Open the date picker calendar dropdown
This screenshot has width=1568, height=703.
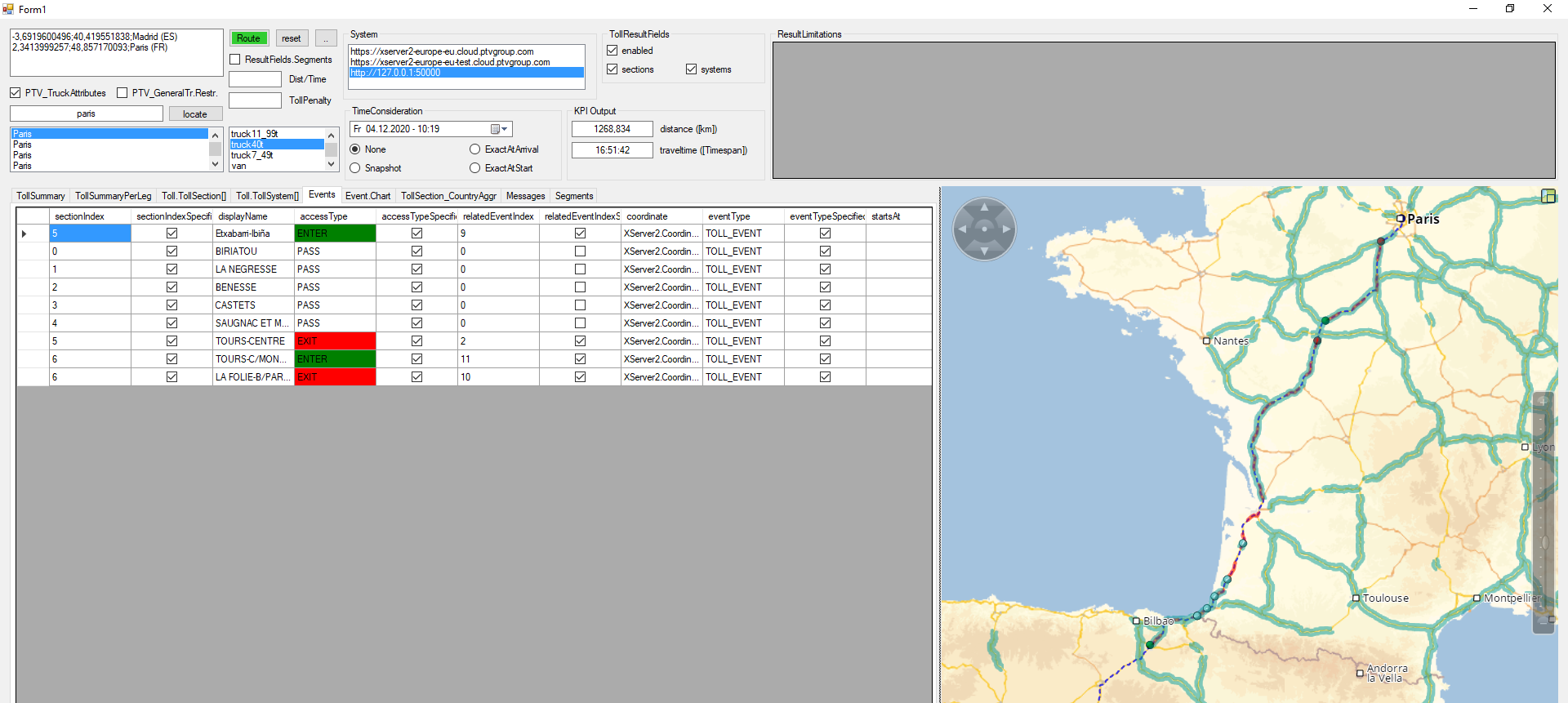pos(499,129)
